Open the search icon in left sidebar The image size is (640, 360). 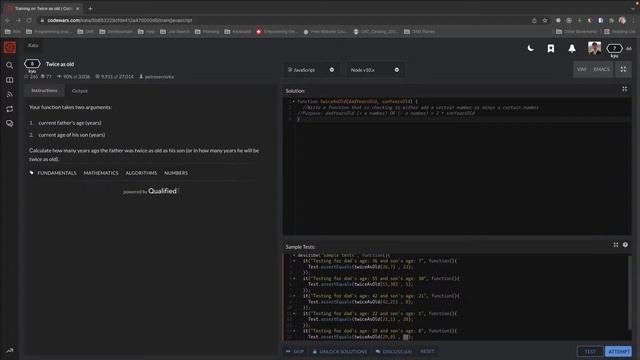(x=9, y=65)
